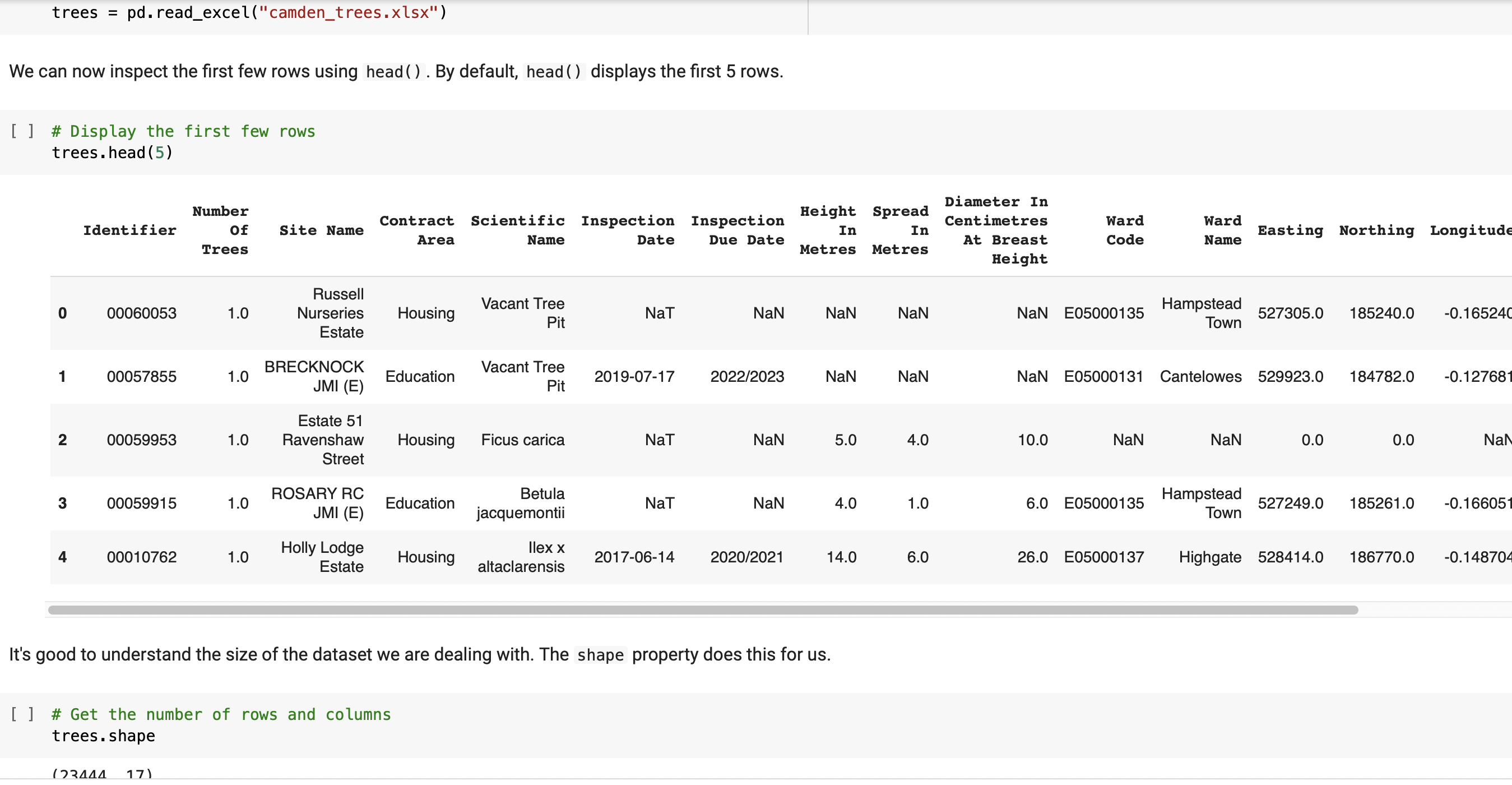The image size is (1512, 785).
Task: Click the comment line # Display the first few rows
Action: 183,131
